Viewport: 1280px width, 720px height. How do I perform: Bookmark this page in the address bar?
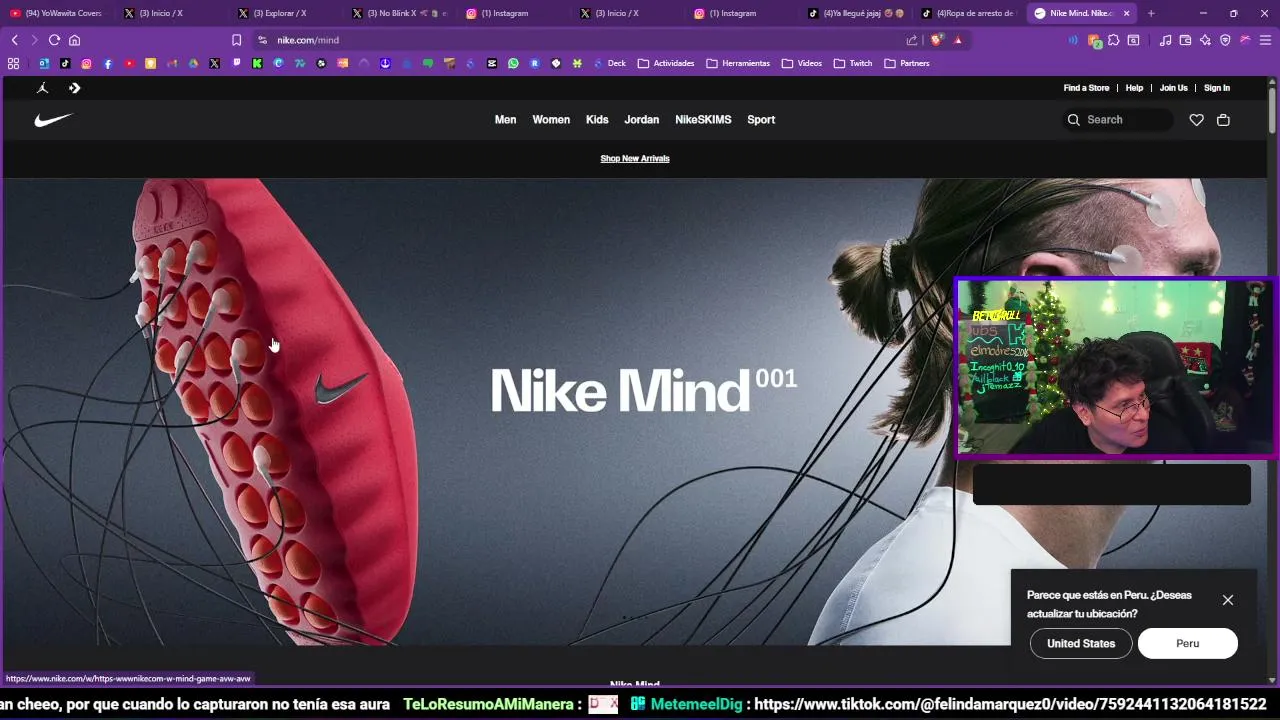[236, 40]
